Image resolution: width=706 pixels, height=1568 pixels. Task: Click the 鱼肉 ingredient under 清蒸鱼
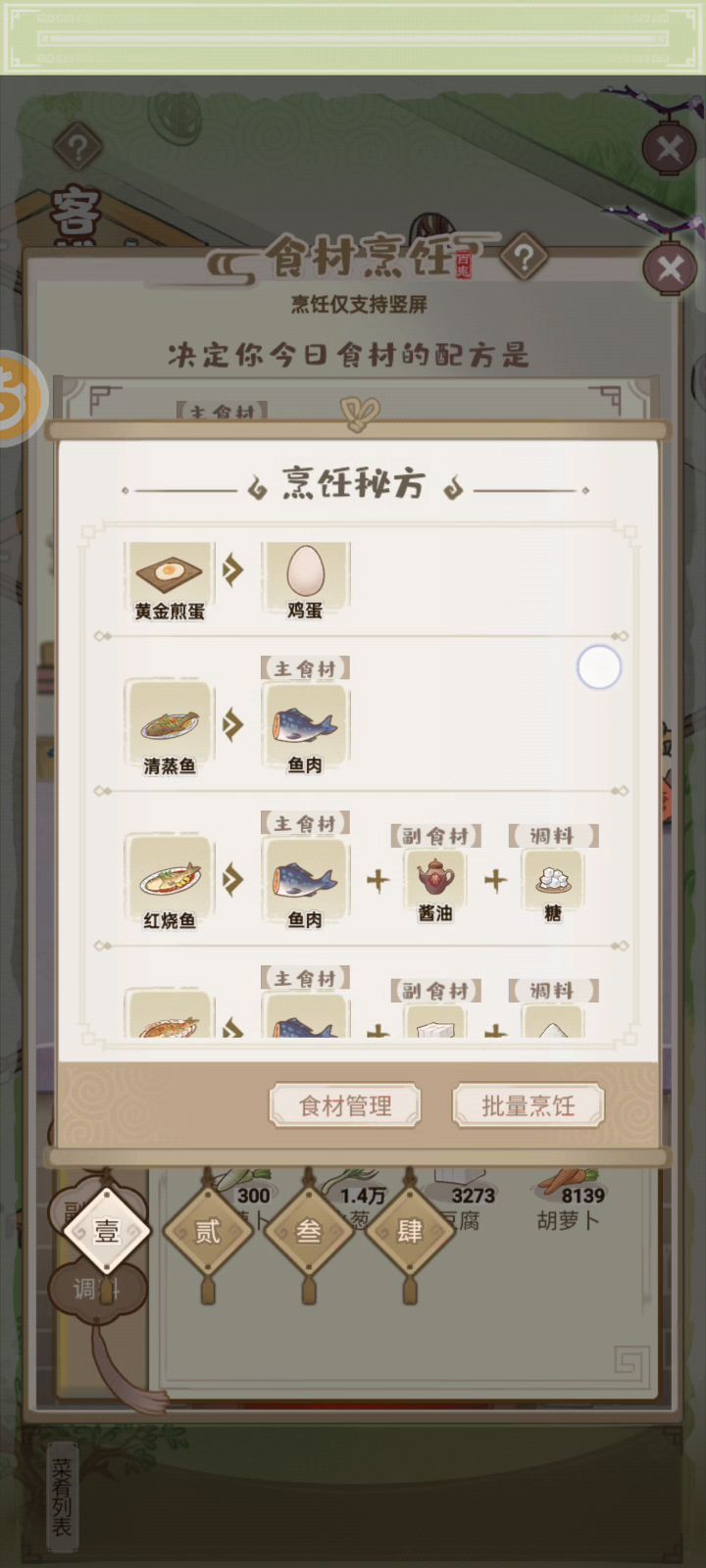(305, 726)
